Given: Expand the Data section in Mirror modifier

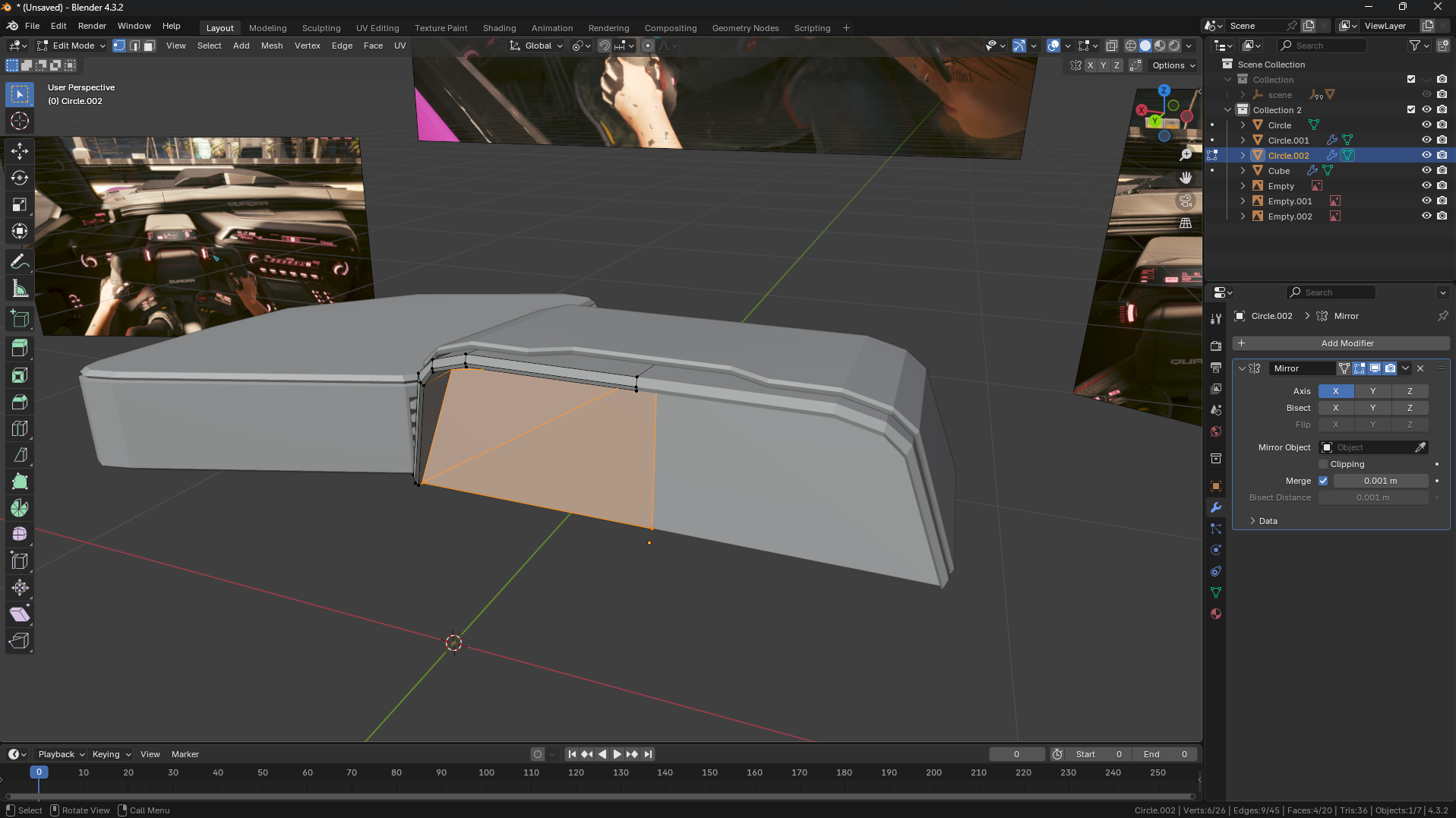Looking at the screenshot, I should [1268, 521].
